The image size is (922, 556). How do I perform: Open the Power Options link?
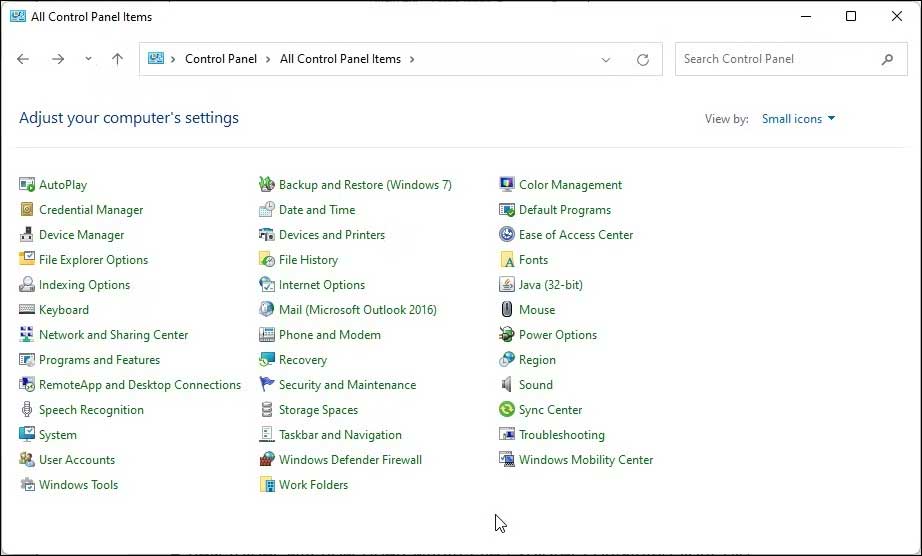pos(557,335)
